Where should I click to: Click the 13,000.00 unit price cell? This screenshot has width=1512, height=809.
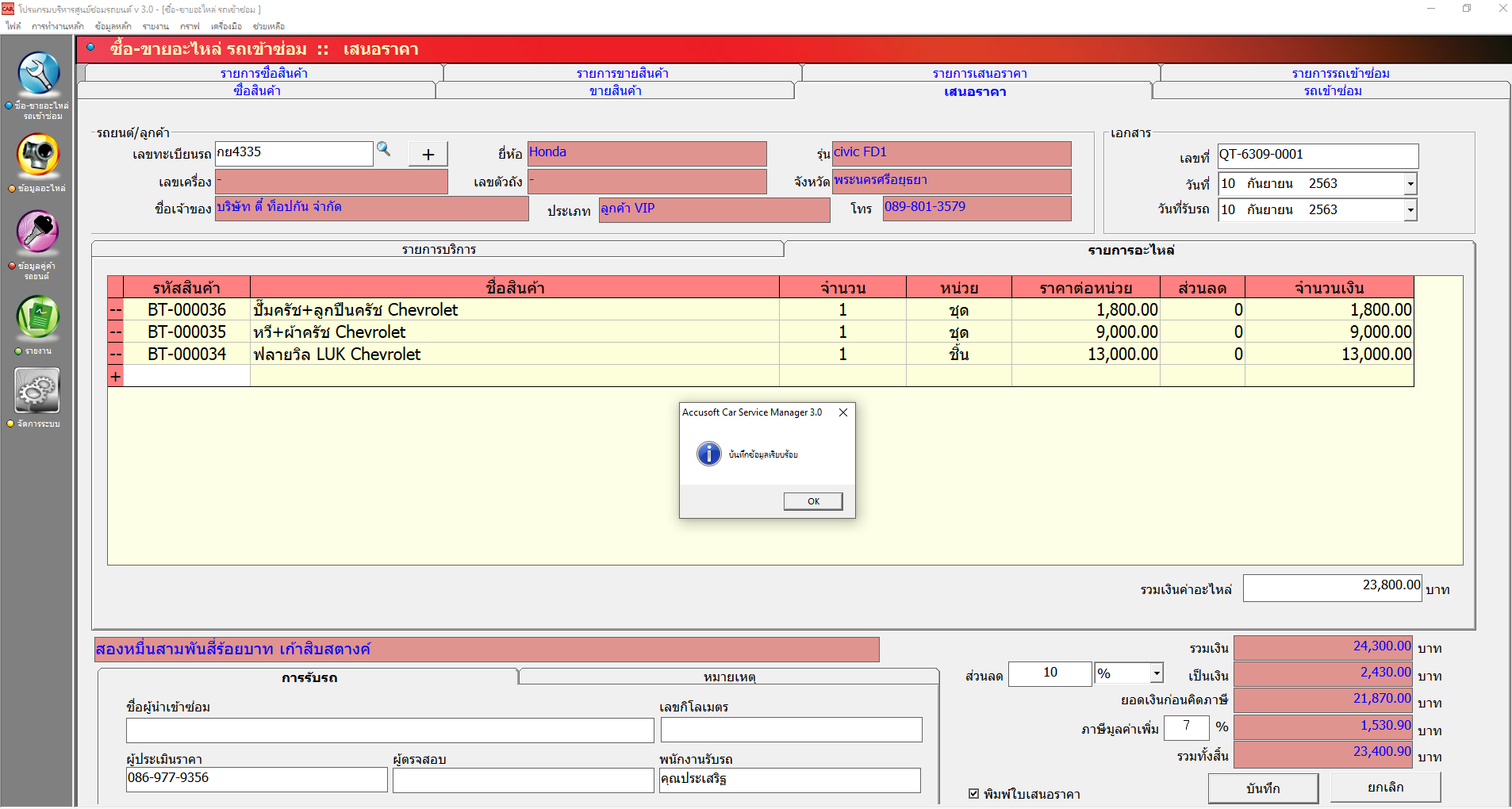[x=1086, y=354]
